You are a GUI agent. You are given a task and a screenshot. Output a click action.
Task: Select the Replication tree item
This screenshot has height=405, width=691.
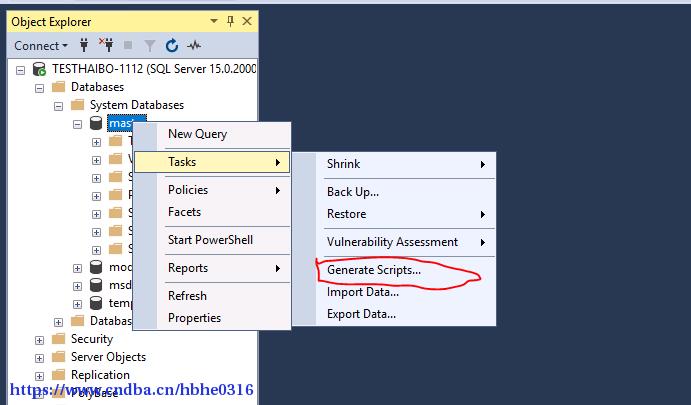pyautogui.click(x=100, y=375)
